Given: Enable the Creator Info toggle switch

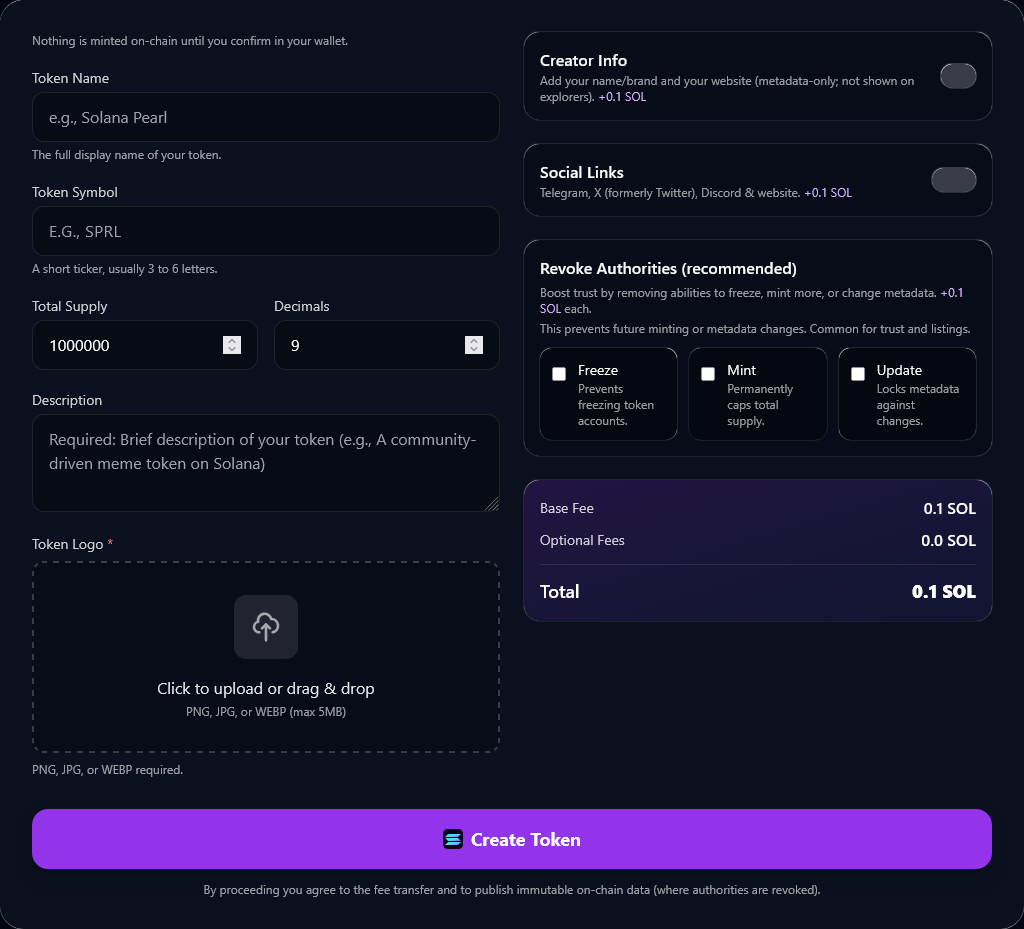Looking at the screenshot, I should 958,76.
